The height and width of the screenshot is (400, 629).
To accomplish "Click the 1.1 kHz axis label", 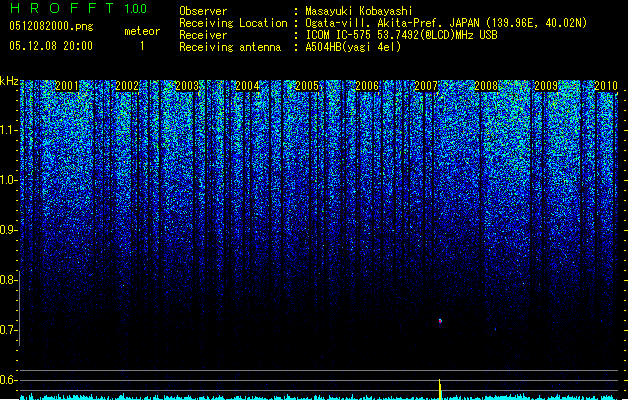I will tap(8, 130).
